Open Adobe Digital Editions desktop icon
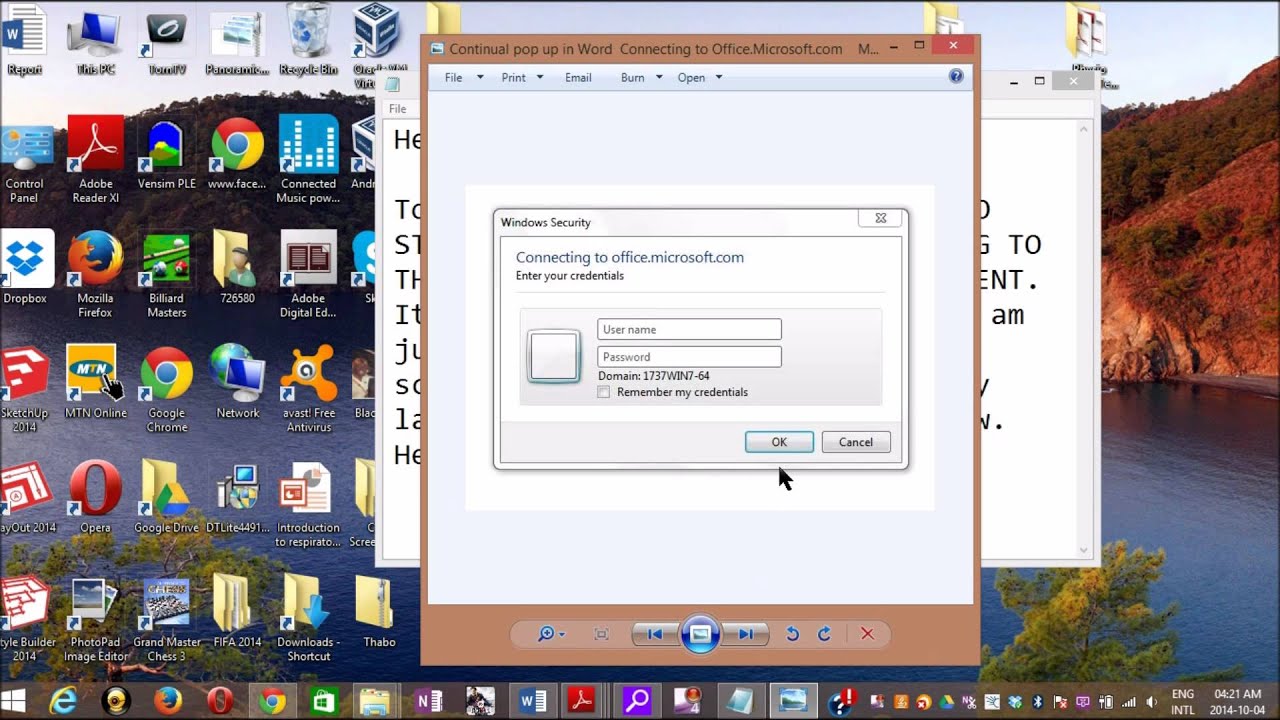Viewport: 1280px width, 720px height. click(x=308, y=275)
